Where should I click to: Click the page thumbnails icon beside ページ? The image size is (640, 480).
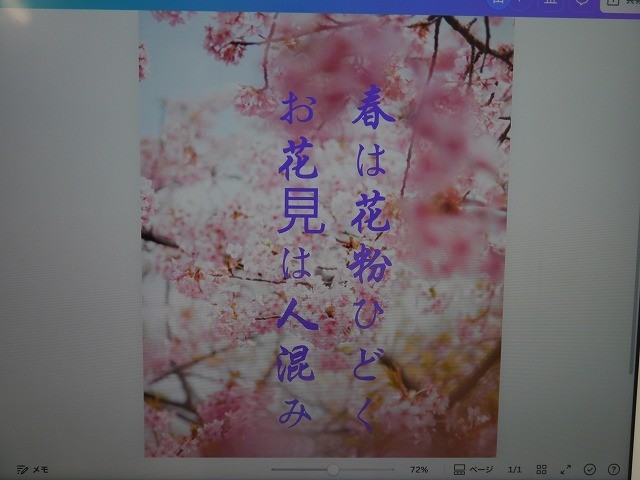(459, 469)
